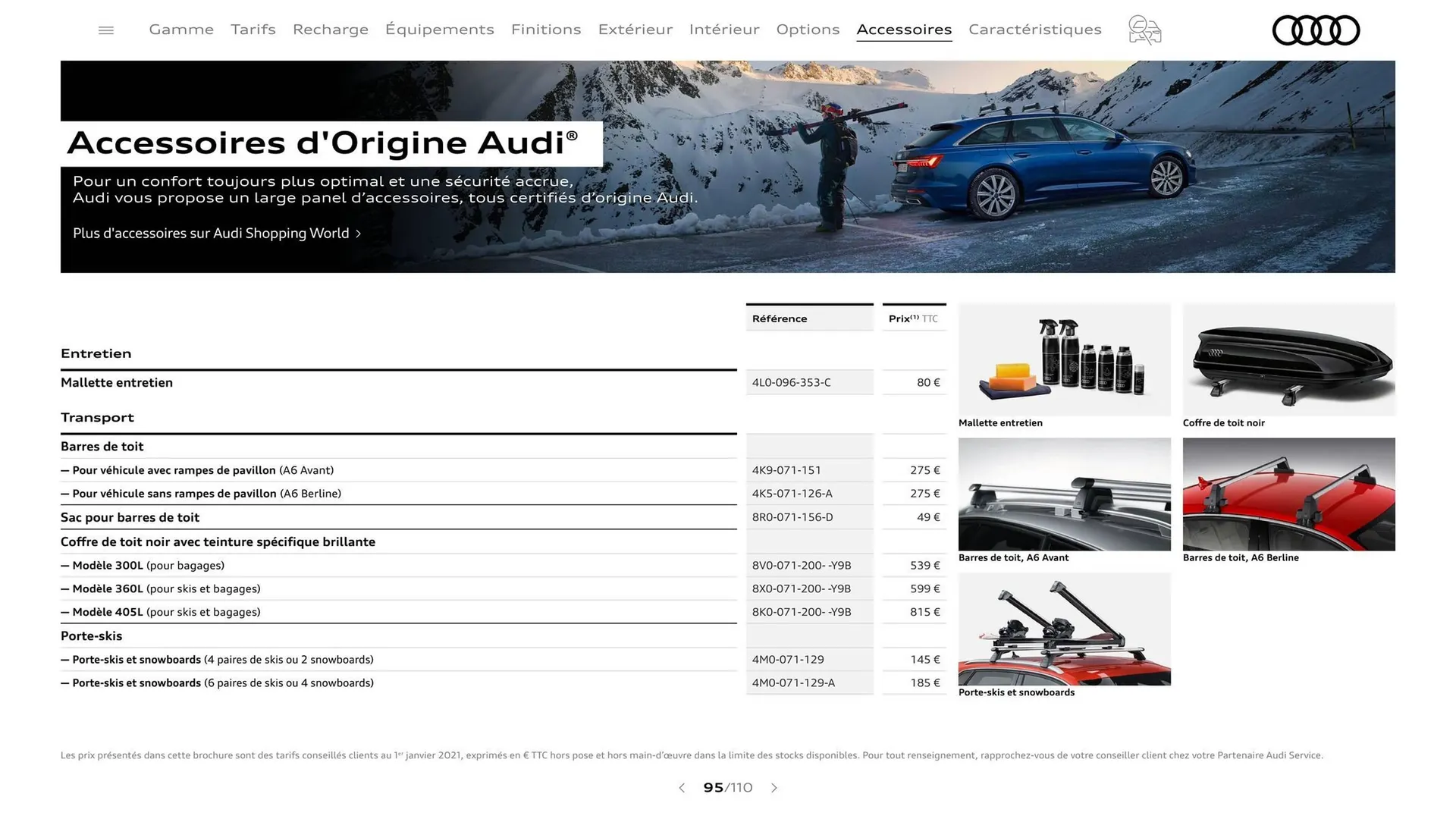Expand the Transport accessories section
The height and width of the screenshot is (819, 1456).
click(97, 417)
